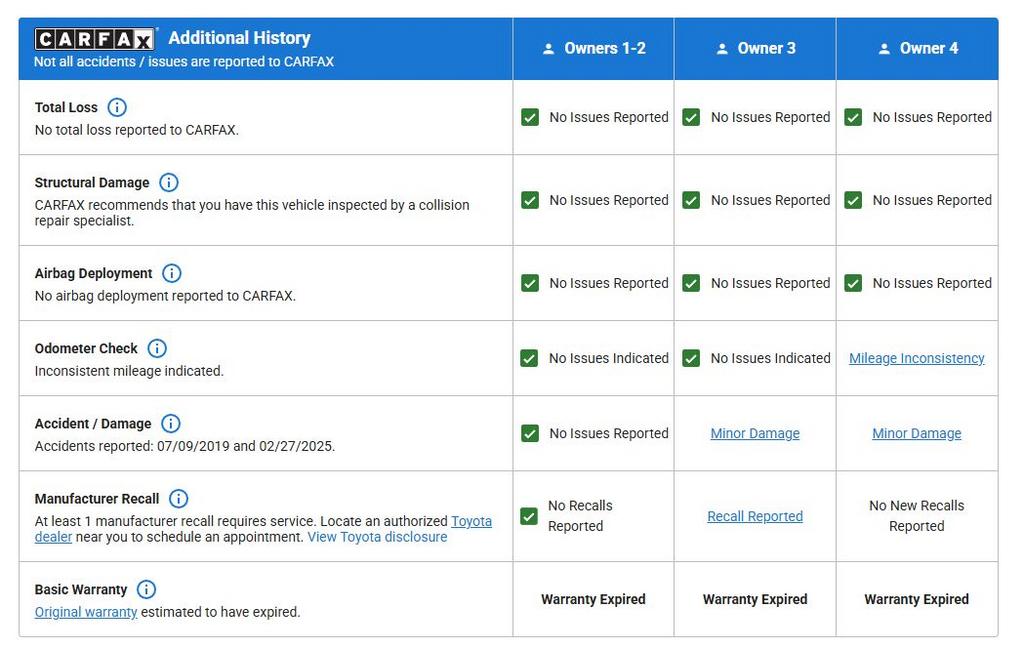The image size is (1024, 648).
Task: Click the Airbag Deployment info icon
Action: click(x=172, y=273)
